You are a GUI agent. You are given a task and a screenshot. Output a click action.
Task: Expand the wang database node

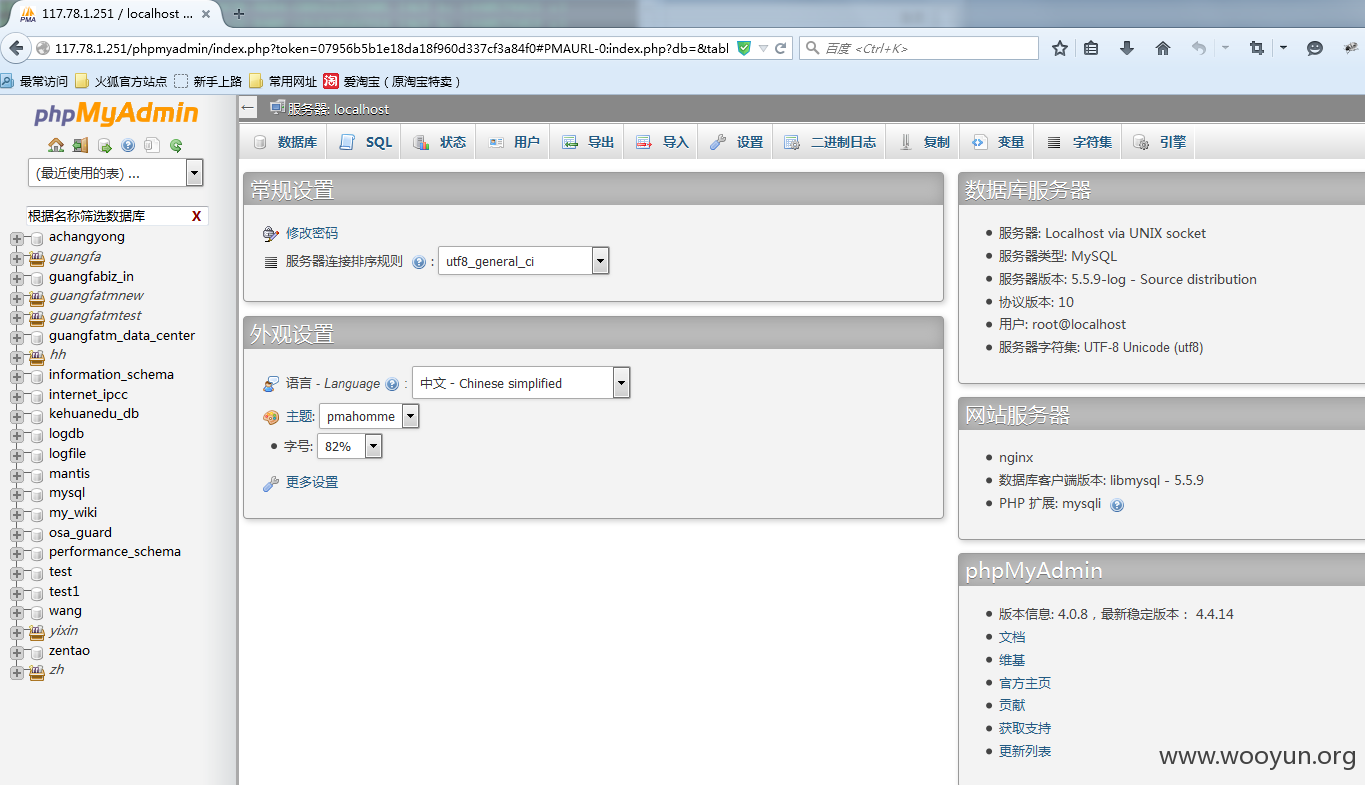(x=16, y=612)
